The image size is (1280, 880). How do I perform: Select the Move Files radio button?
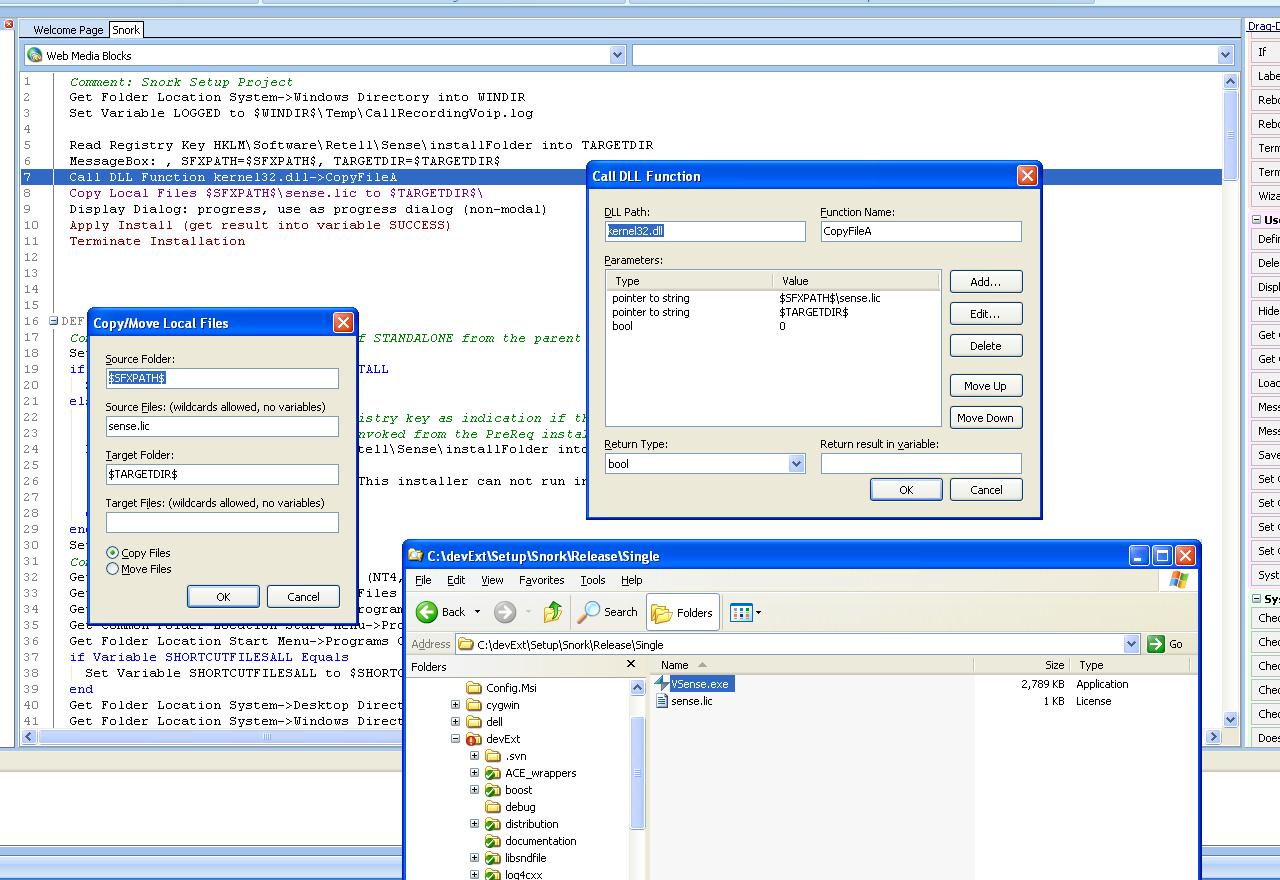(113, 569)
